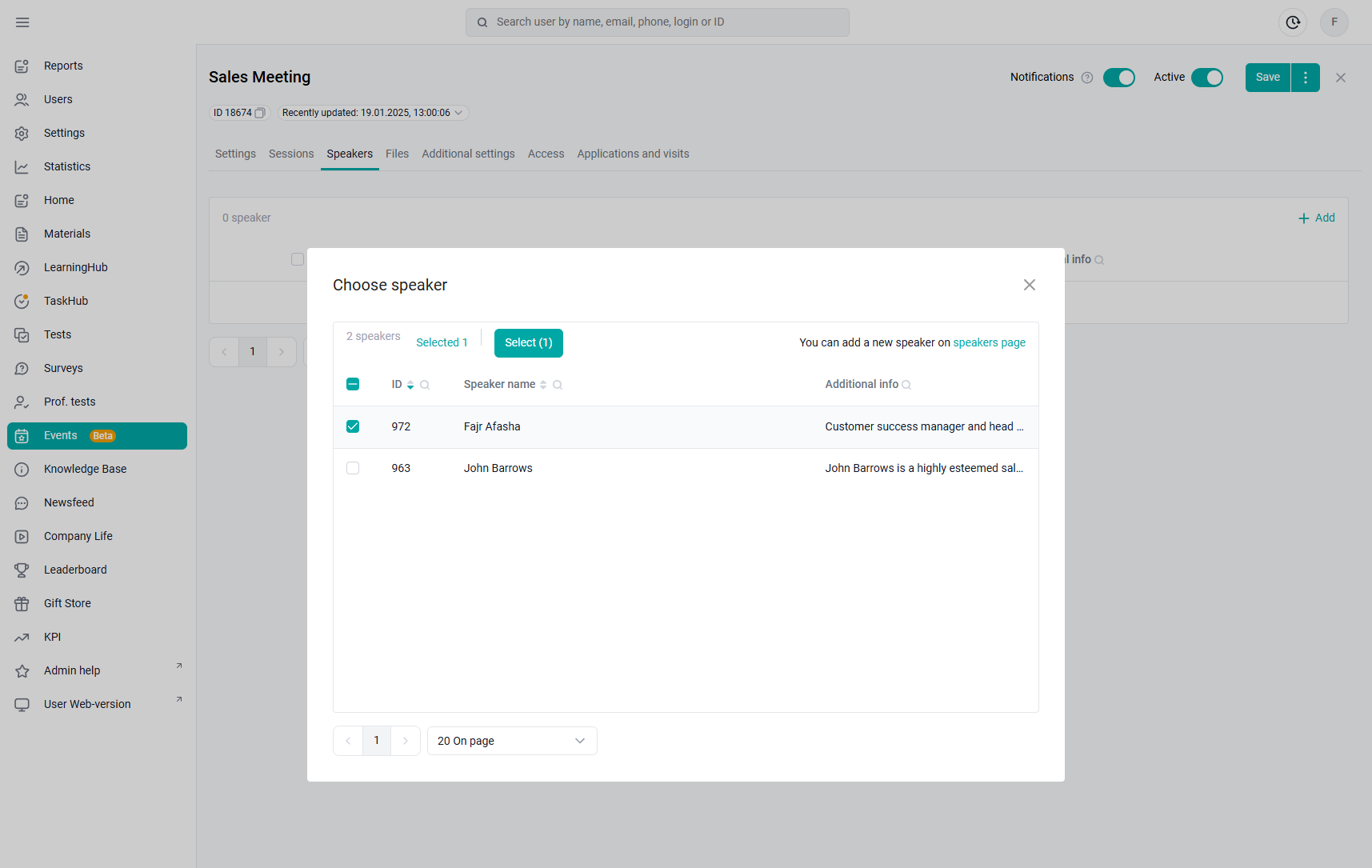Click the Company Life play icon
Image resolution: width=1372 pixels, height=868 pixels.
pos(22,537)
